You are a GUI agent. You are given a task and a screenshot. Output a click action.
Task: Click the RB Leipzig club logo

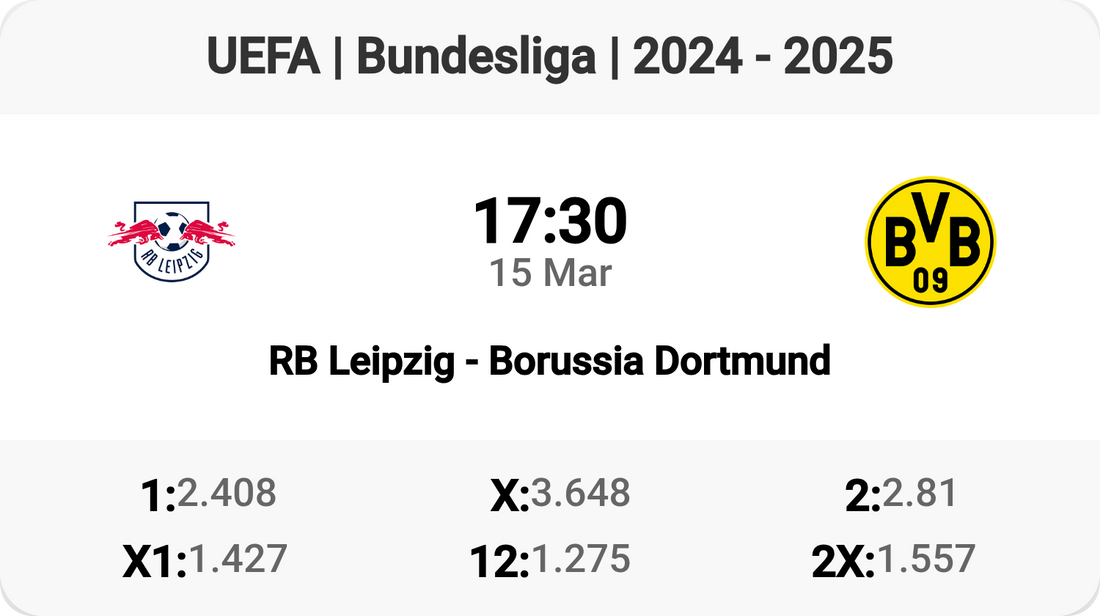tap(171, 241)
